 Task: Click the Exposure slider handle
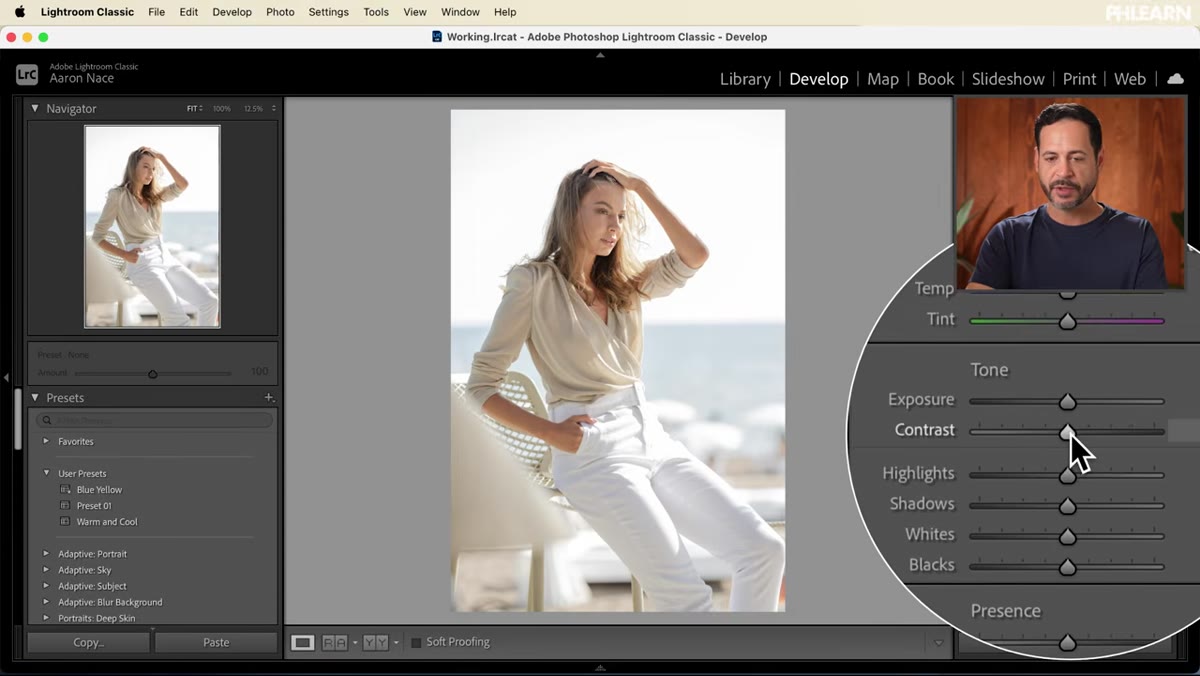(x=1067, y=401)
